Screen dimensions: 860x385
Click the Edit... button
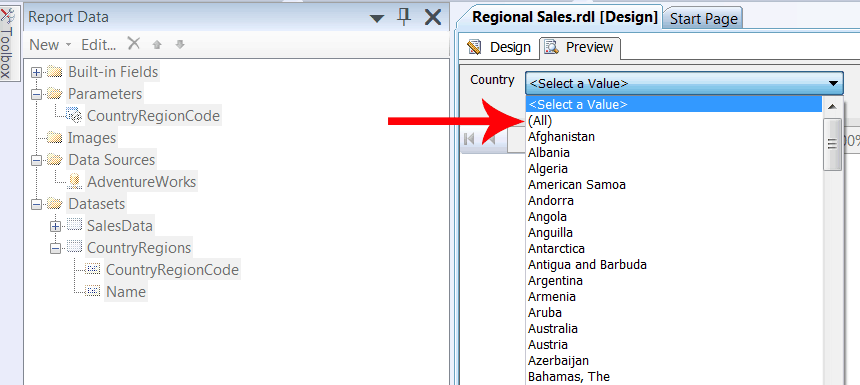[98, 44]
